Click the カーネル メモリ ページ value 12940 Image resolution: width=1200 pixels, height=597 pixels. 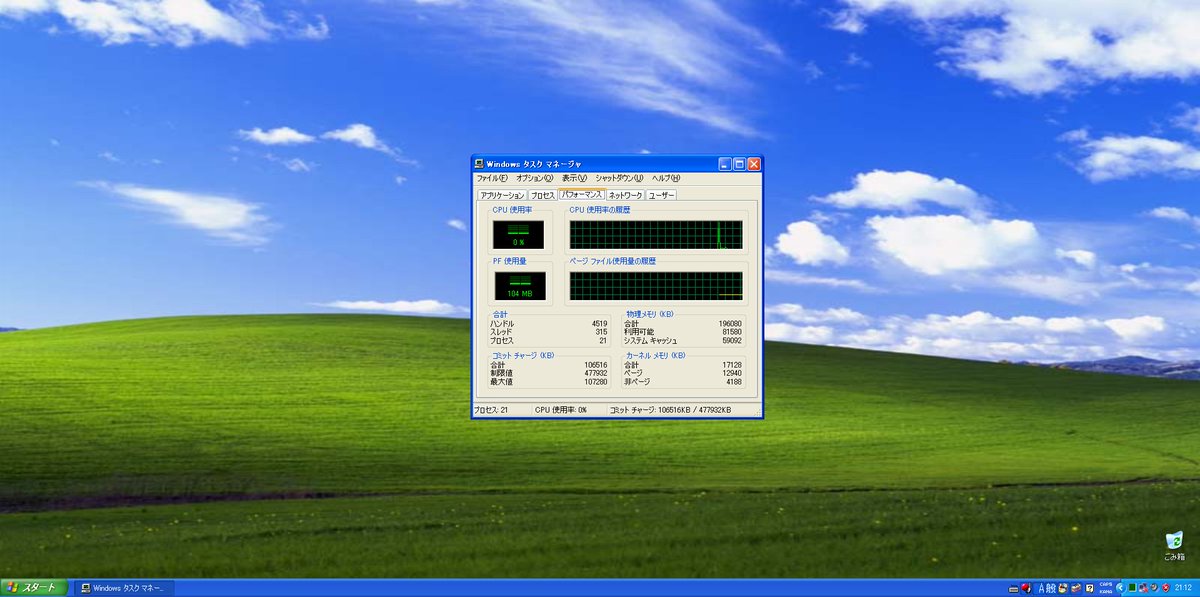pyautogui.click(x=732, y=373)
